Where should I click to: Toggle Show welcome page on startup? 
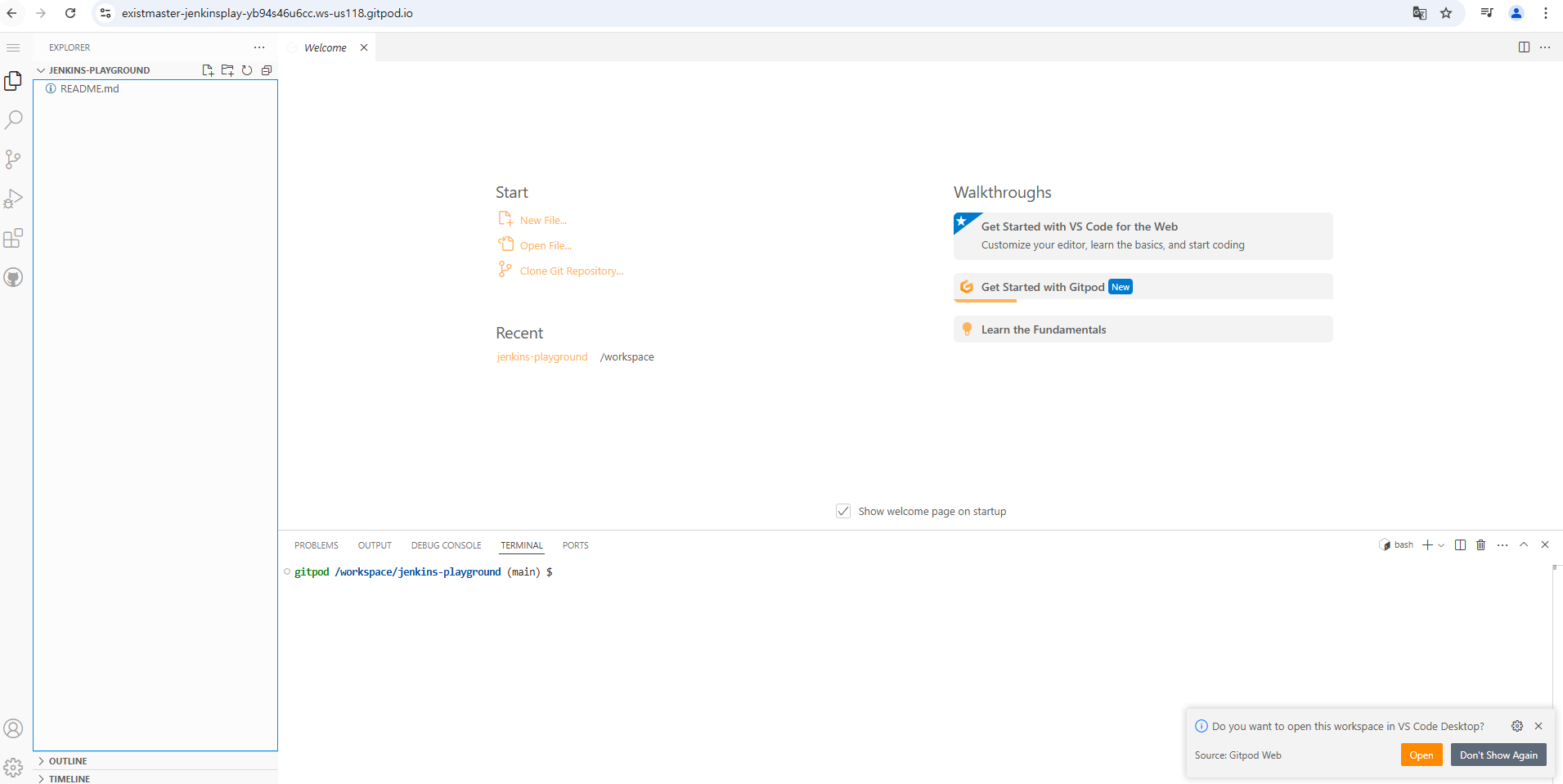(843, 511)
